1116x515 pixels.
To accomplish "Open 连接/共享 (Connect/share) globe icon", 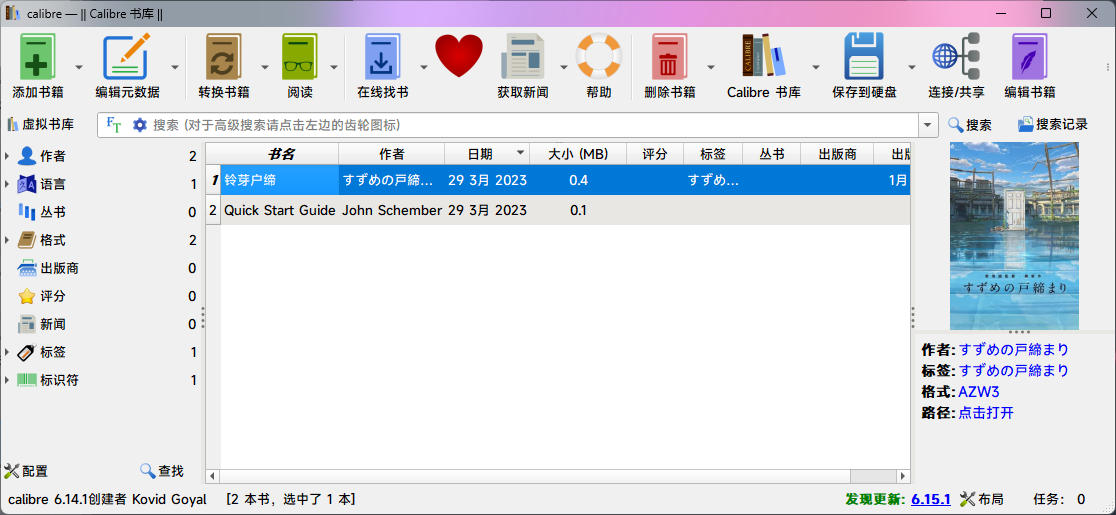I will coord(957,56).
